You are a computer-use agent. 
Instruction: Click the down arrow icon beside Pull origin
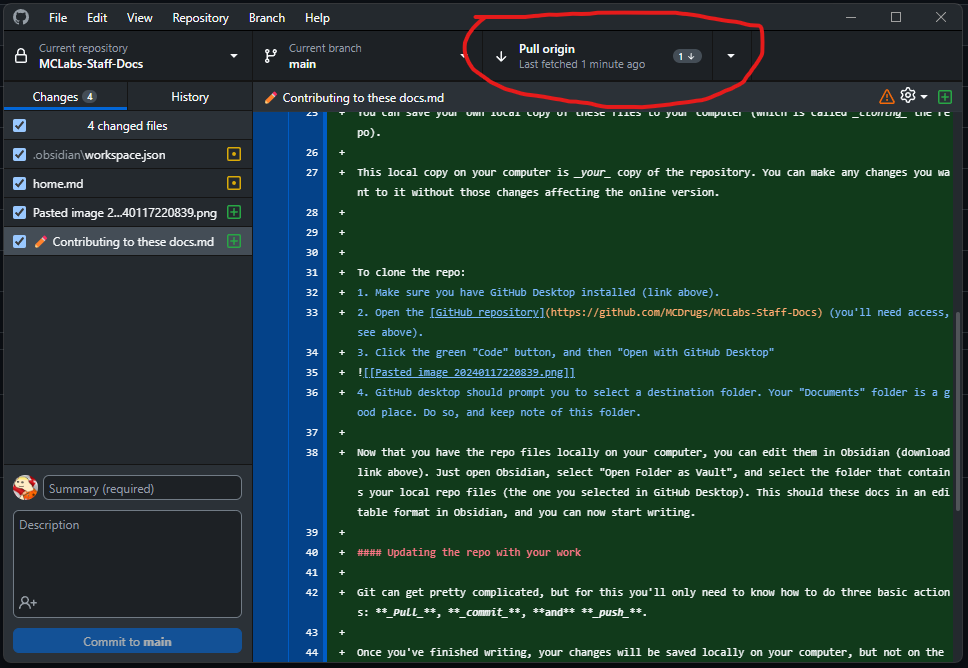point(501,56)
